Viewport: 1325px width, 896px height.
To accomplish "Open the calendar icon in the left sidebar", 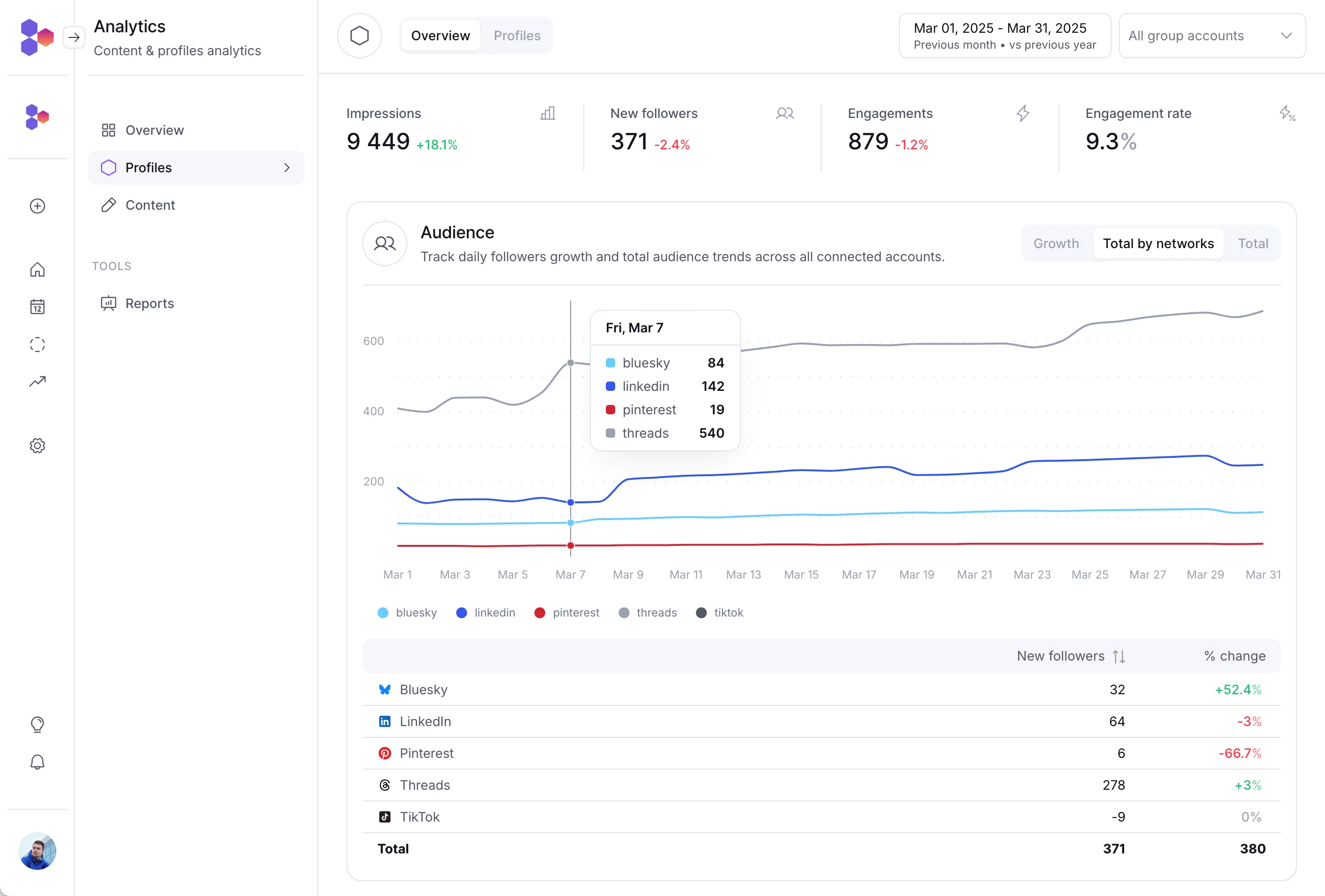I will click(37, 306).
